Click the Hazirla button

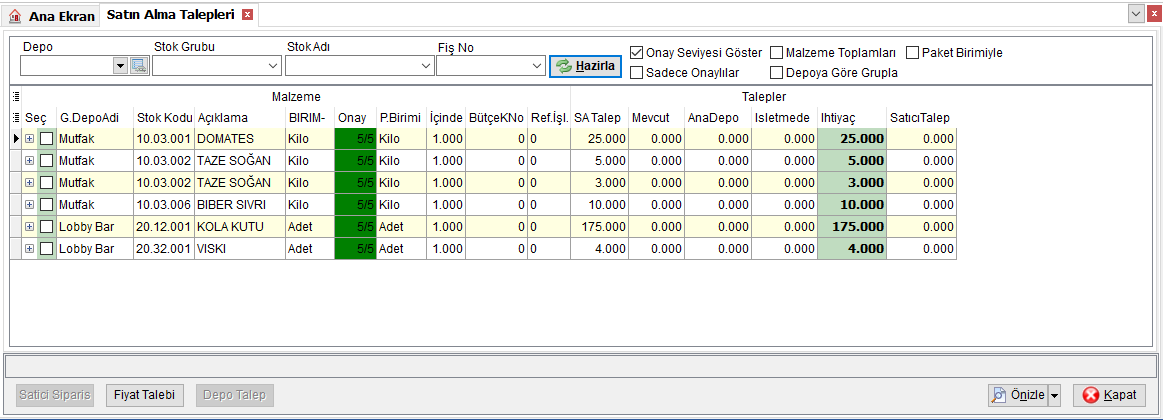pyautogui.click(x=585, y=66)
